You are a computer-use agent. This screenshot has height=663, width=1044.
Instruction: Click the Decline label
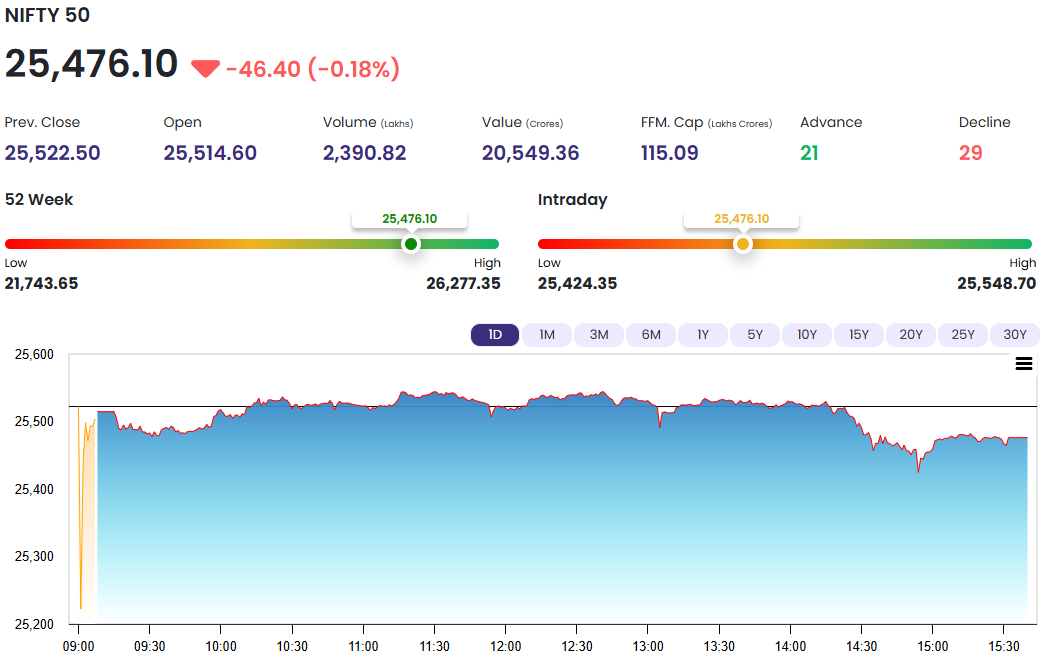click(x=985, y=122)
